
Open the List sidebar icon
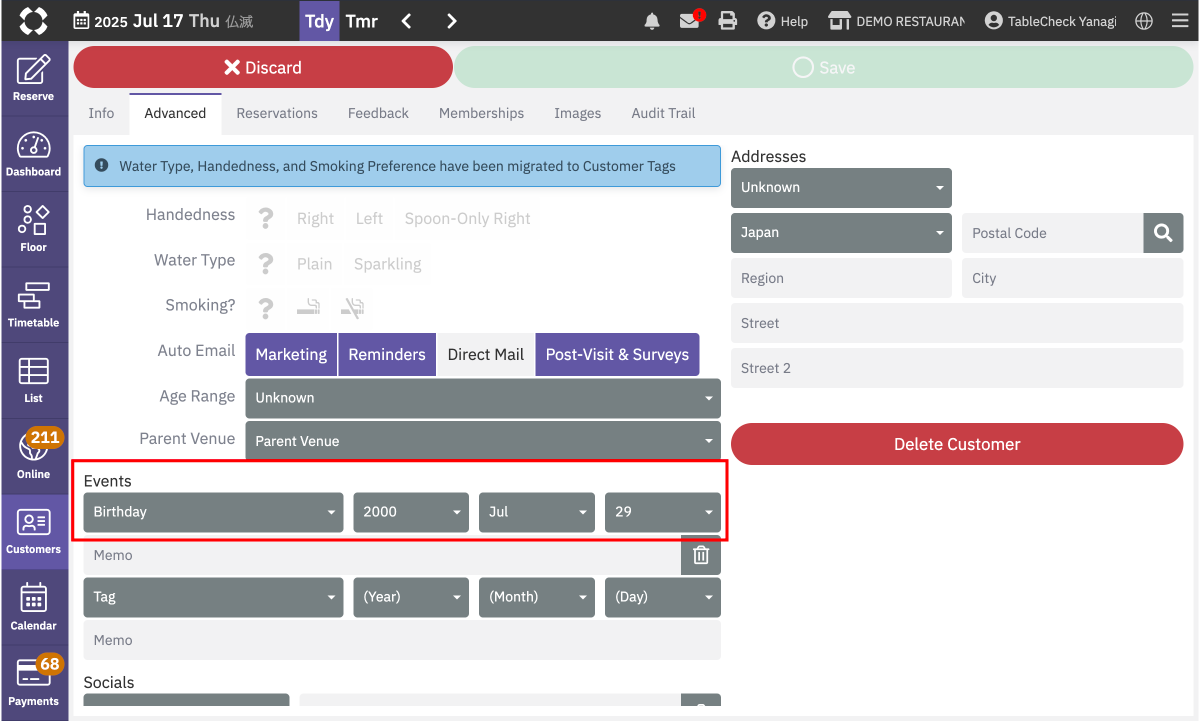point(33,380)
